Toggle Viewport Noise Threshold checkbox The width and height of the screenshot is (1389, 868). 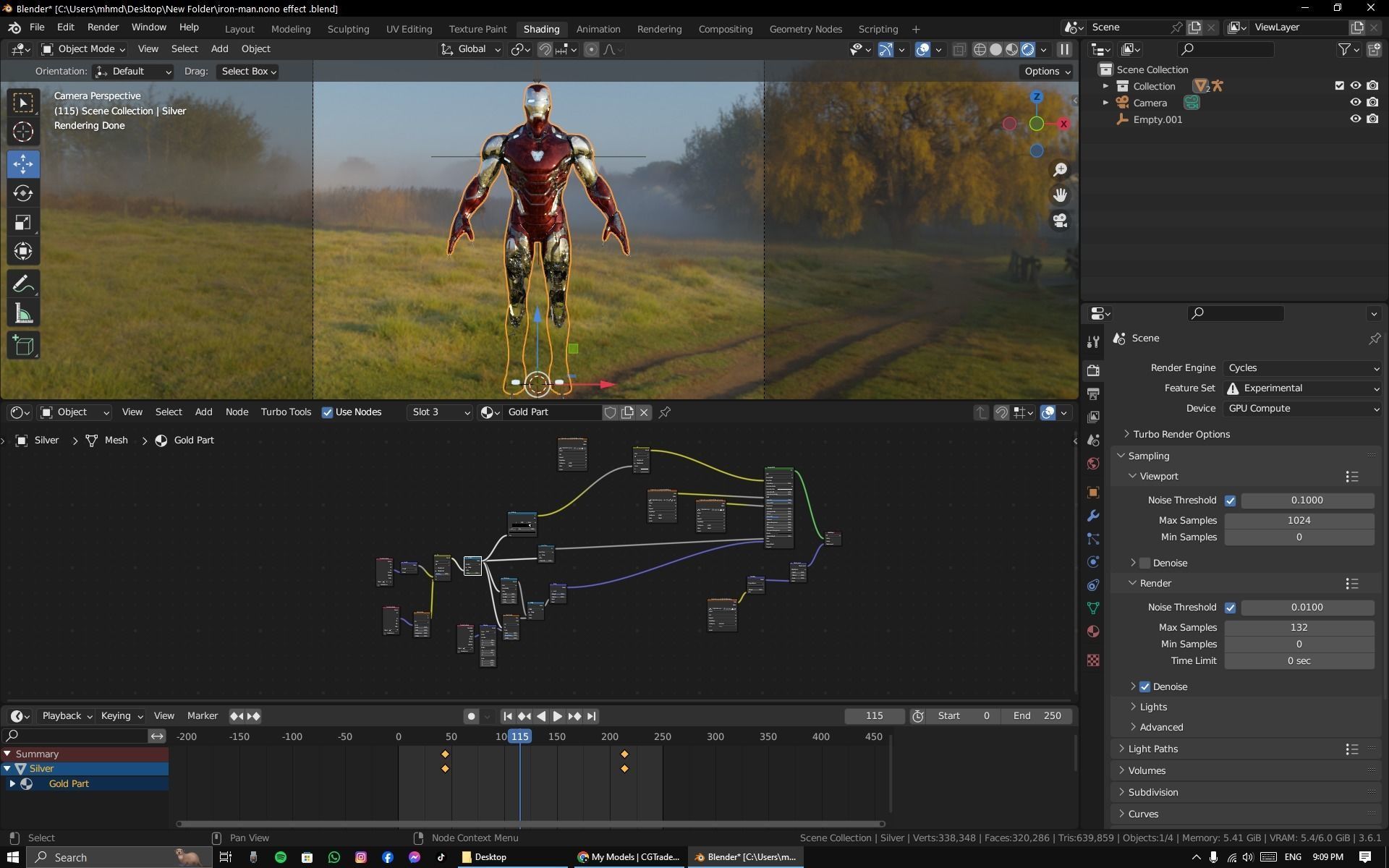coord(1230,501)
